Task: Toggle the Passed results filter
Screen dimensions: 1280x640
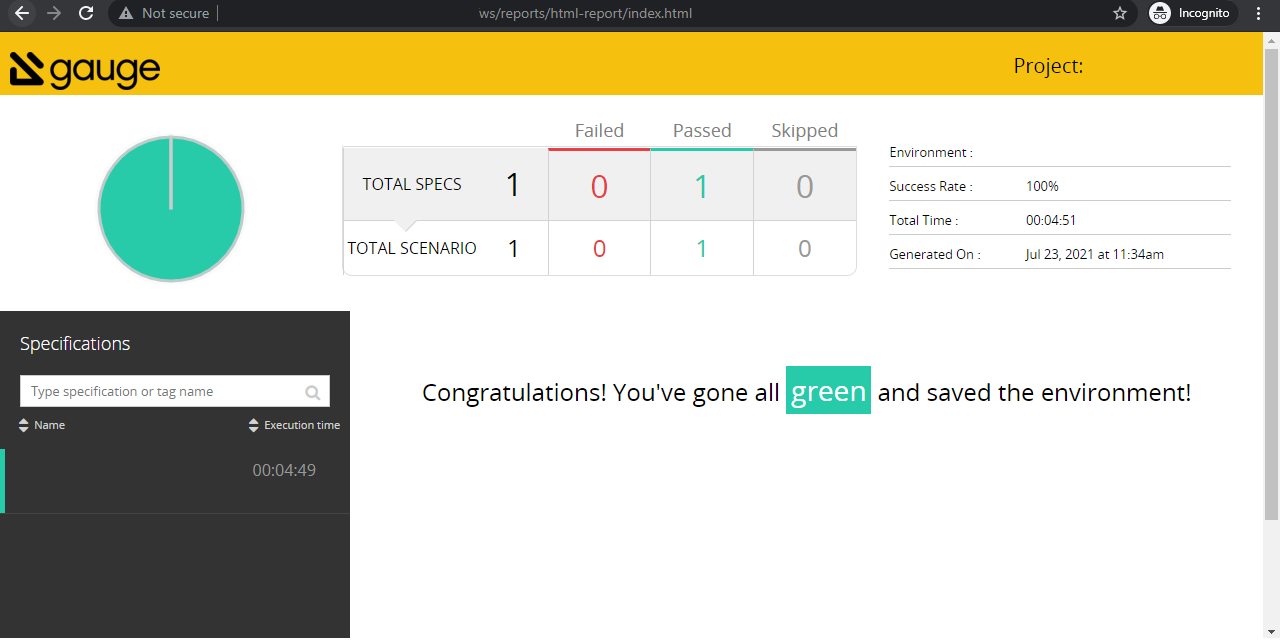Action: coord(702,130)
